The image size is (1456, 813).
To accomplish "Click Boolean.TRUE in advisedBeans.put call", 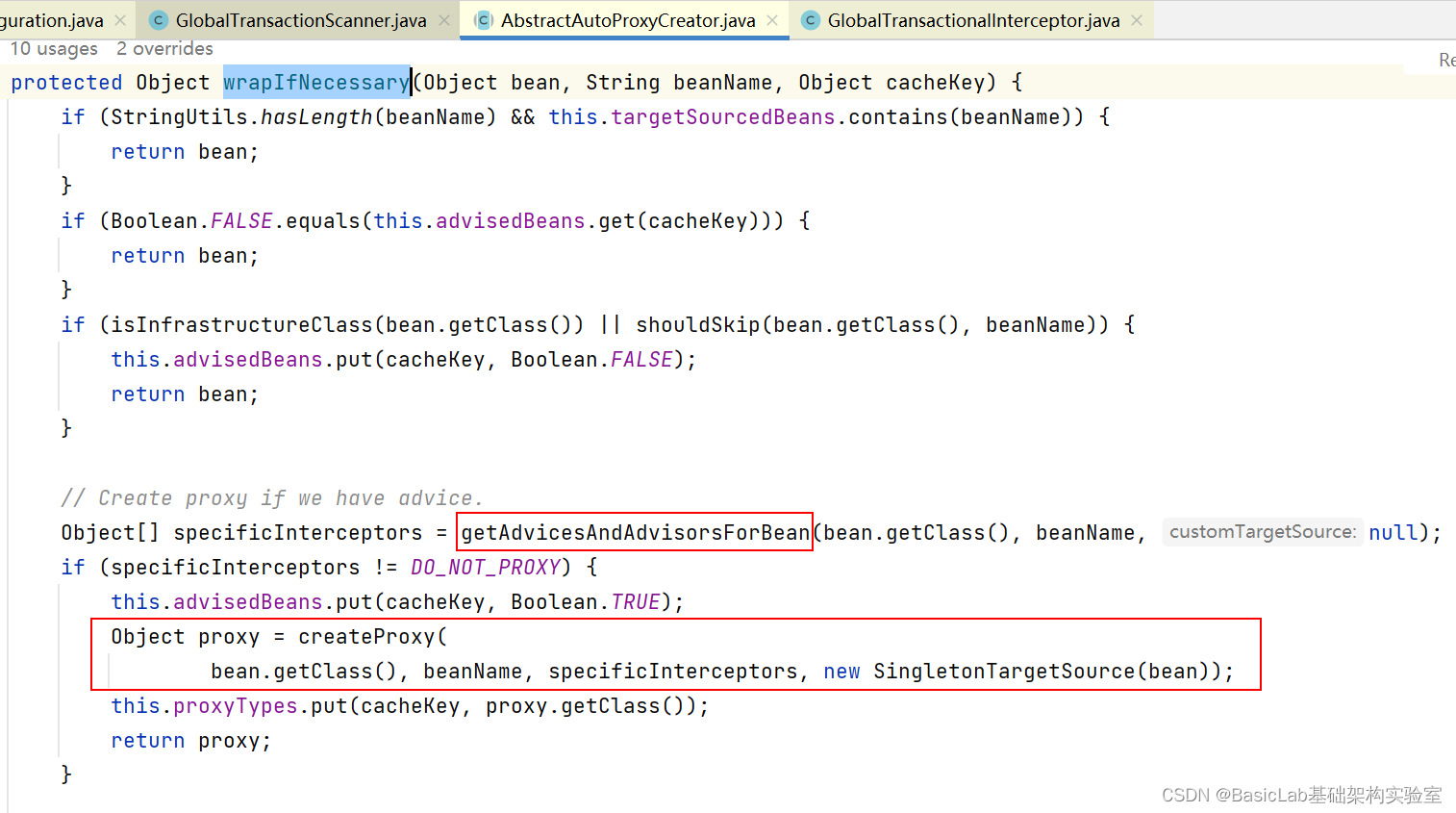I will point(586,602).
